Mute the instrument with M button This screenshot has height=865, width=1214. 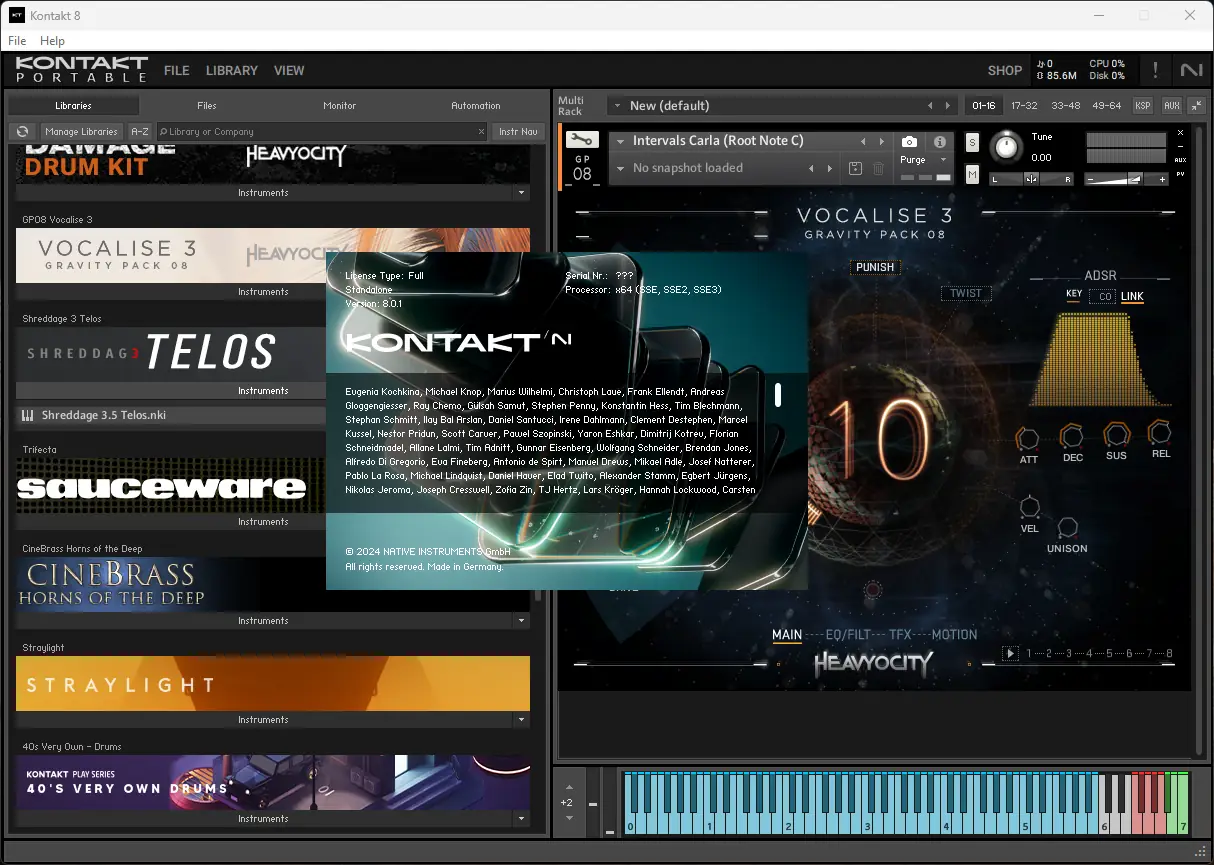[972, 175]
